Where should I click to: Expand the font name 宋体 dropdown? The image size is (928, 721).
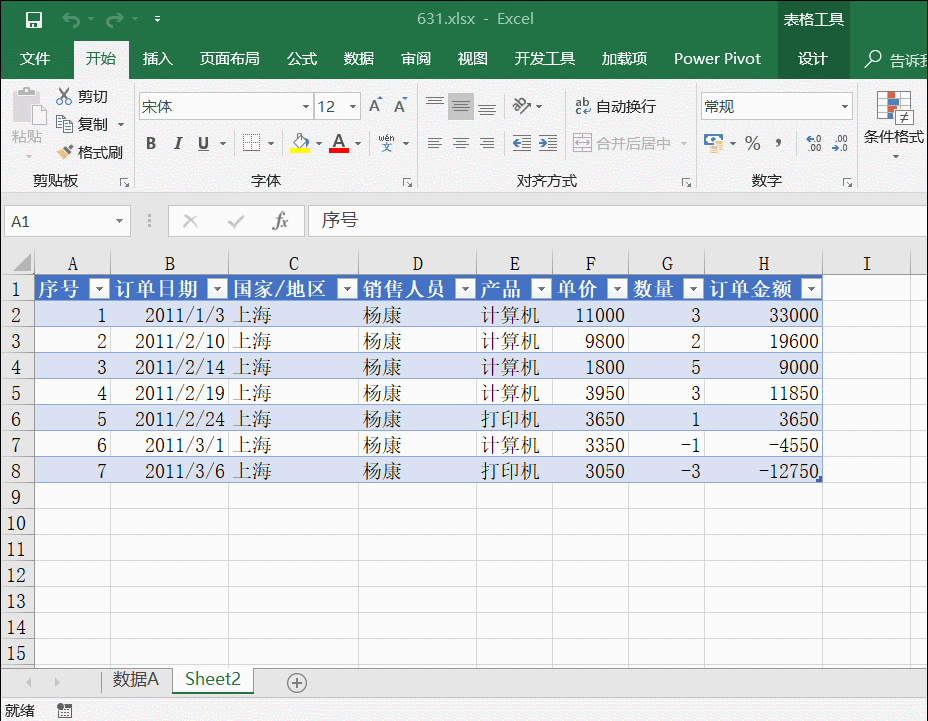coord(306,106)
